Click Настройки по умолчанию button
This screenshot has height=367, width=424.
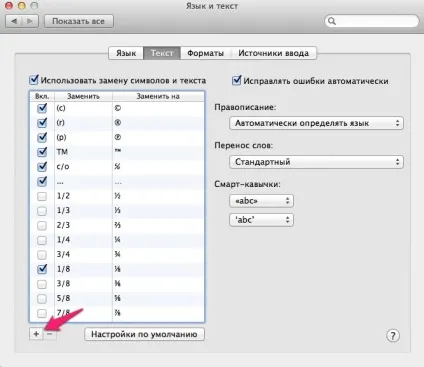[144, 334]
